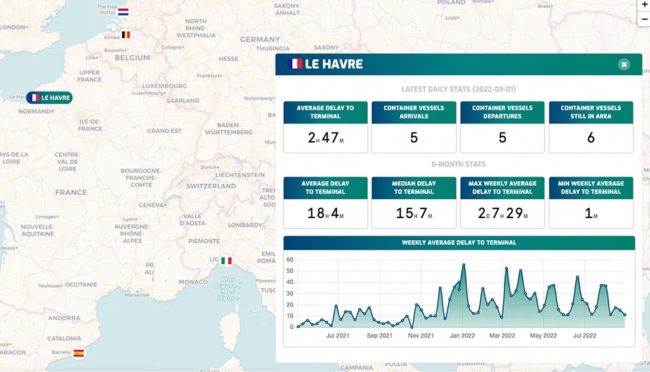
Task: Click the Jul 2021 axis label on chart
Action: 338,336
